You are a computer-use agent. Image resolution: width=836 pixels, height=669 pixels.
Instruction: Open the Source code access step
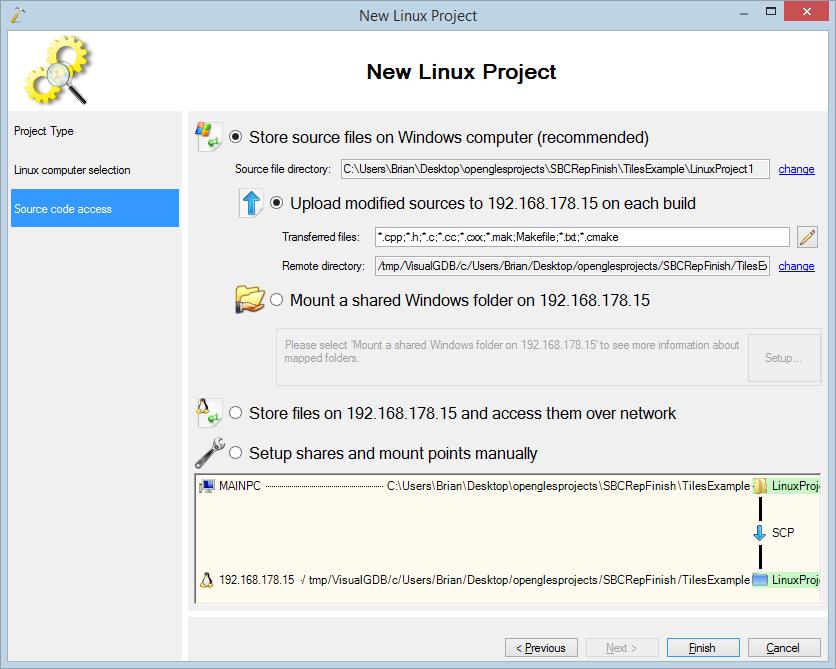95,208
